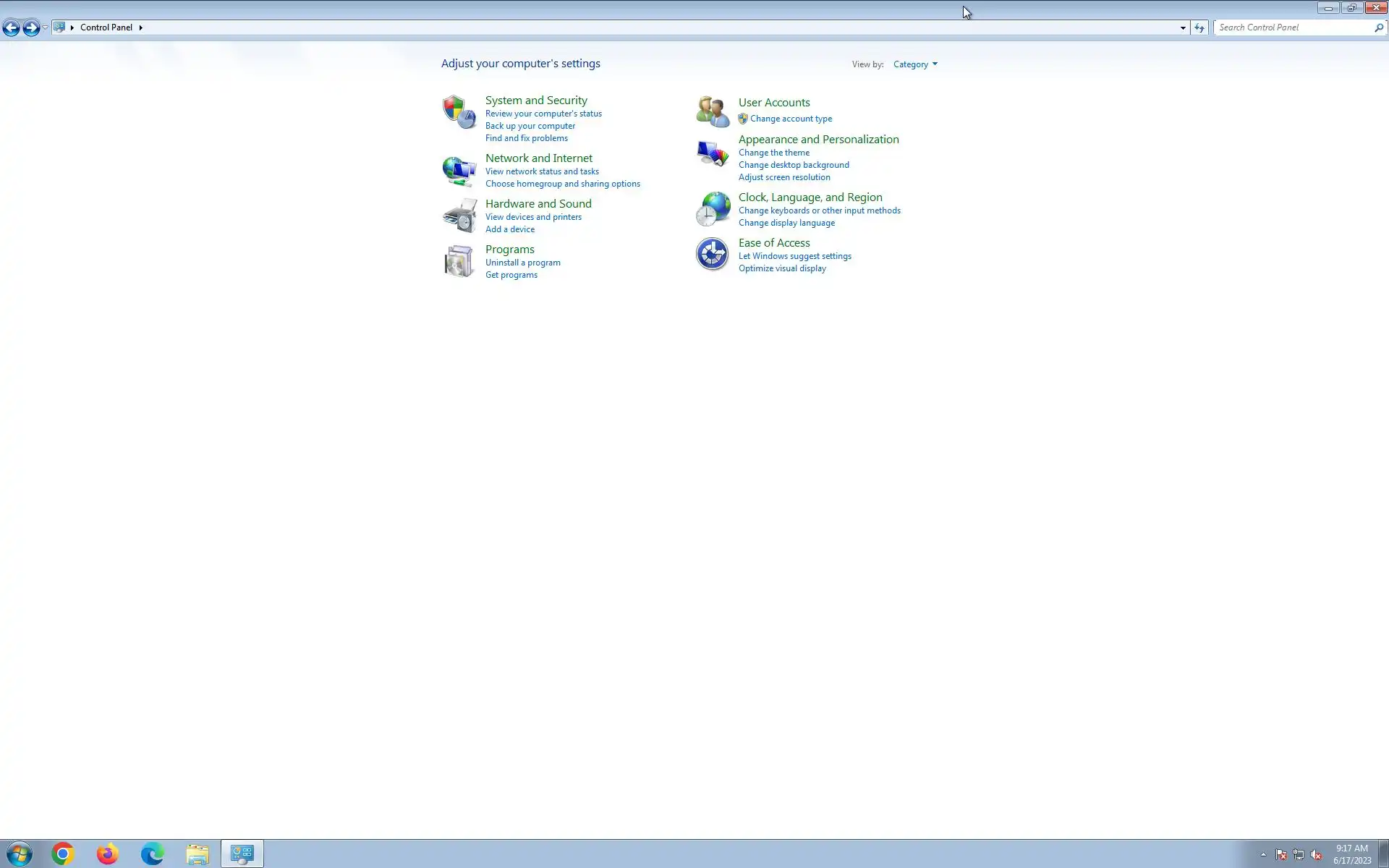Expand the Control Panel breadcrumb arrow
This screenshot has height=868, width=1389.
[141, 27]
